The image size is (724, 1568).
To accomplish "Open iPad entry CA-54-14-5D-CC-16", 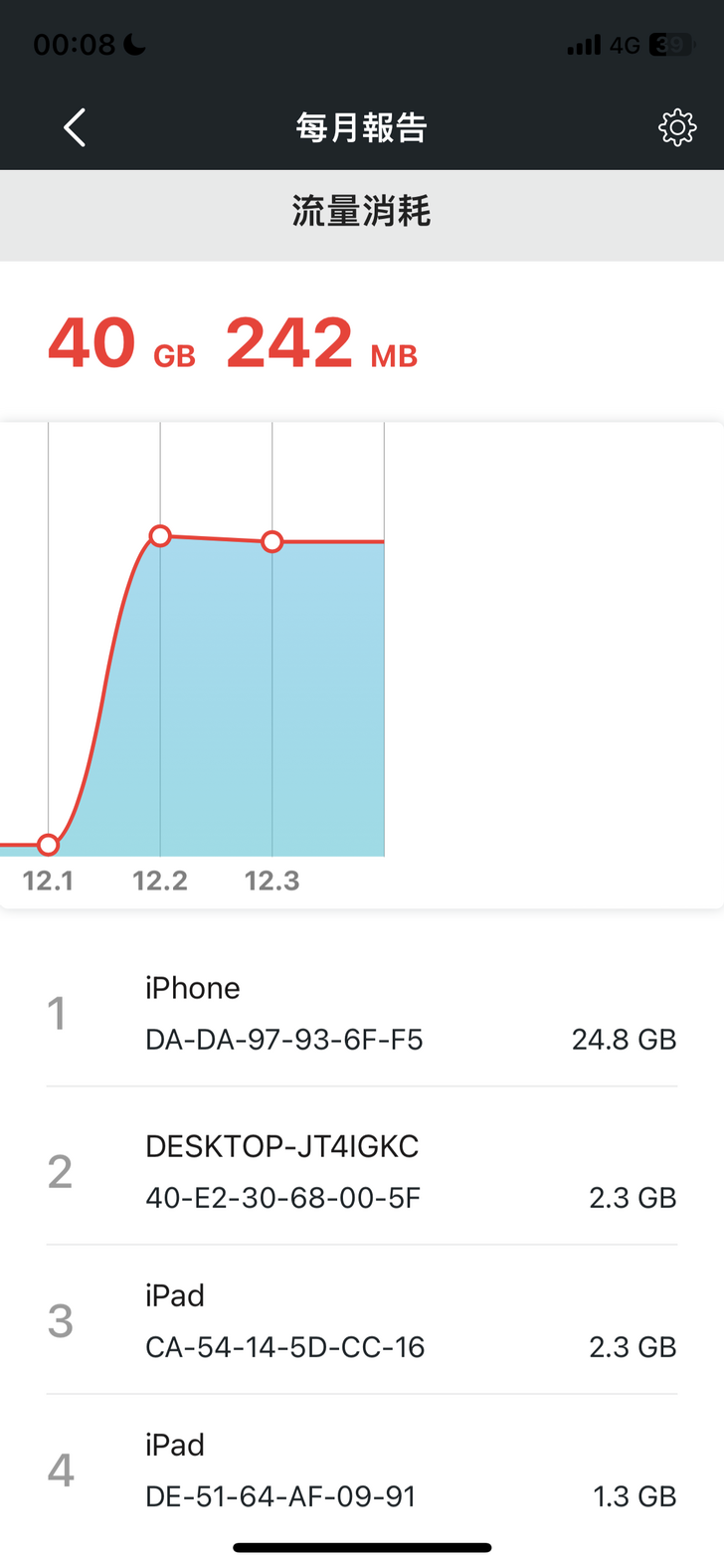I will coord(361,1320).
